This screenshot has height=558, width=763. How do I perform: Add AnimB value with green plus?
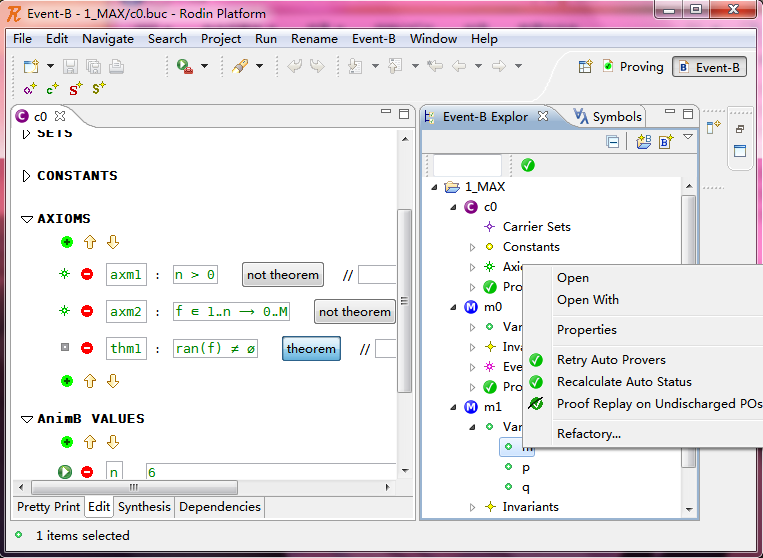67,442
